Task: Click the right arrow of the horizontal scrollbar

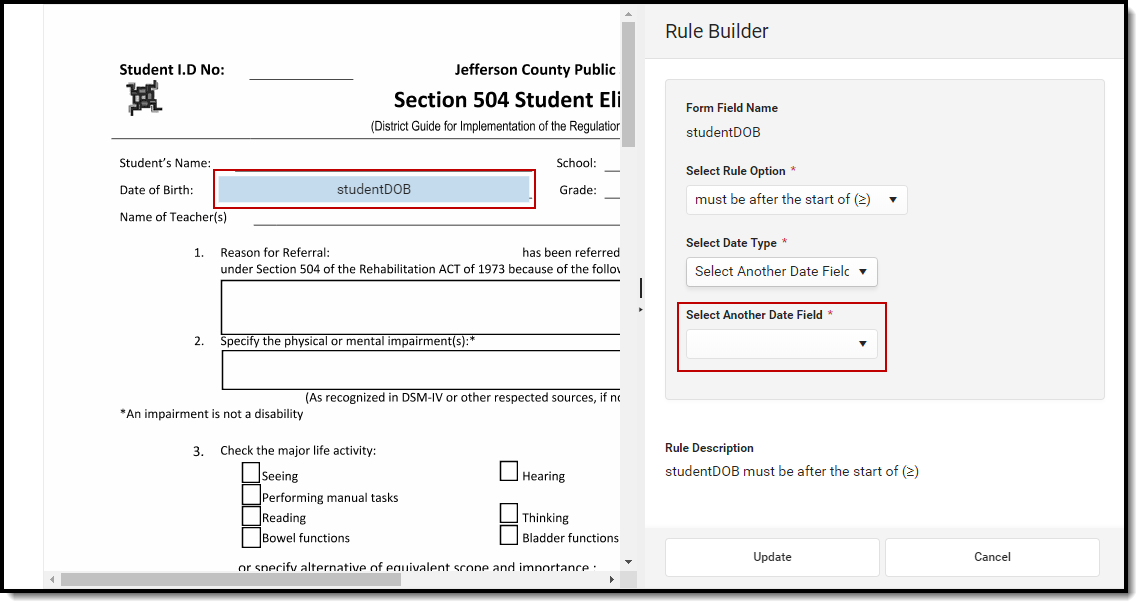Action: [612, 579]
